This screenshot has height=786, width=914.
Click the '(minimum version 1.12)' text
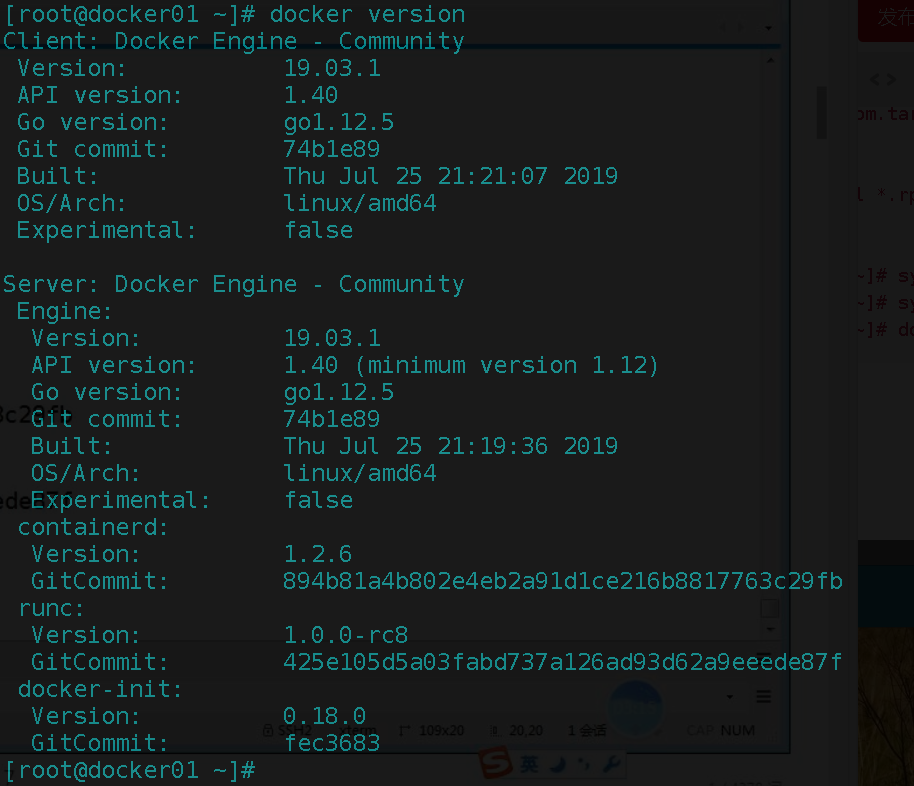point(507,366)
